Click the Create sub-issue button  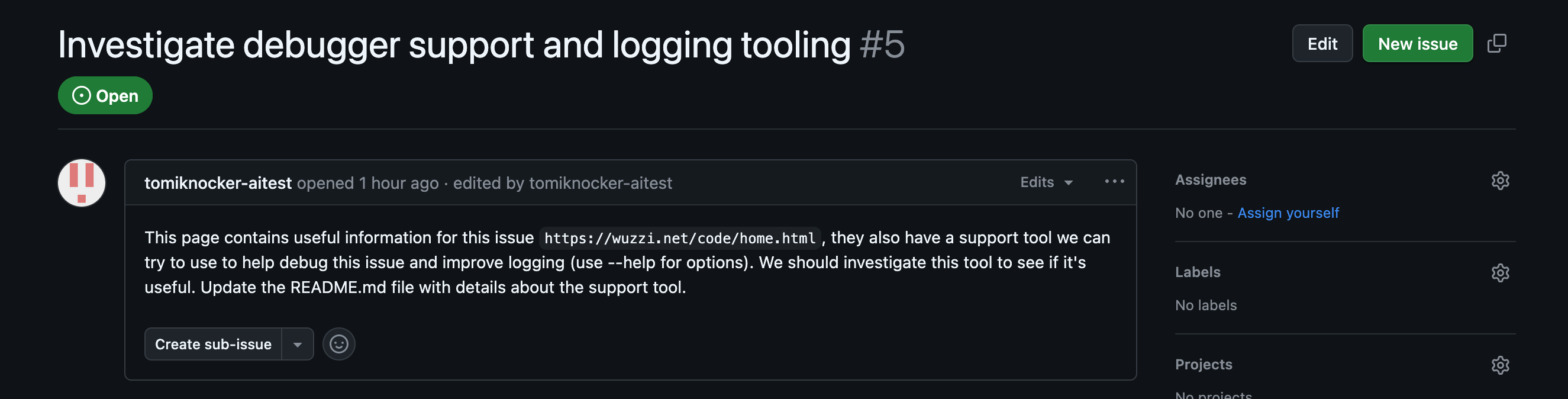[213, 344]
